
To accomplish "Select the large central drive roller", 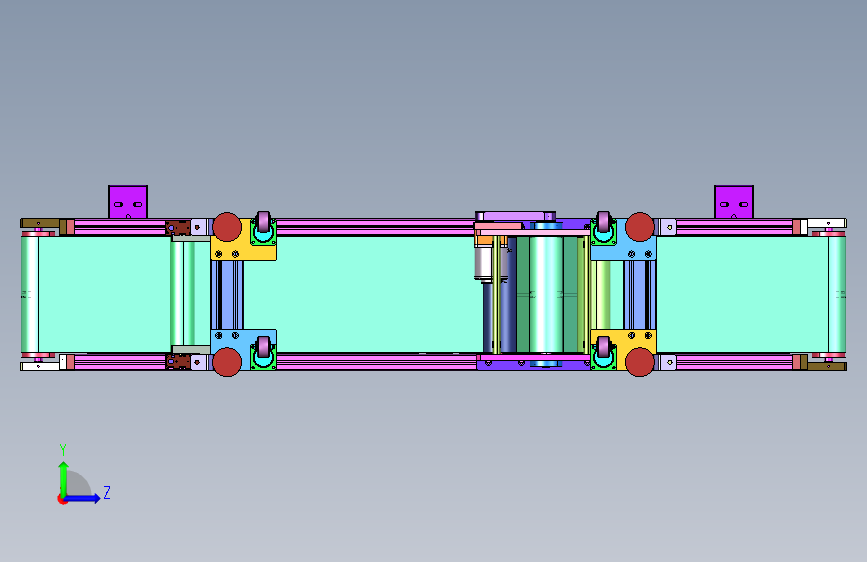I will (x=546, y=295).
